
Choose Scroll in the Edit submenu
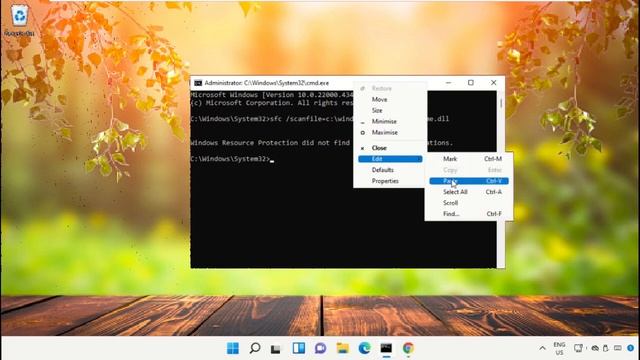tap(469, 203)
